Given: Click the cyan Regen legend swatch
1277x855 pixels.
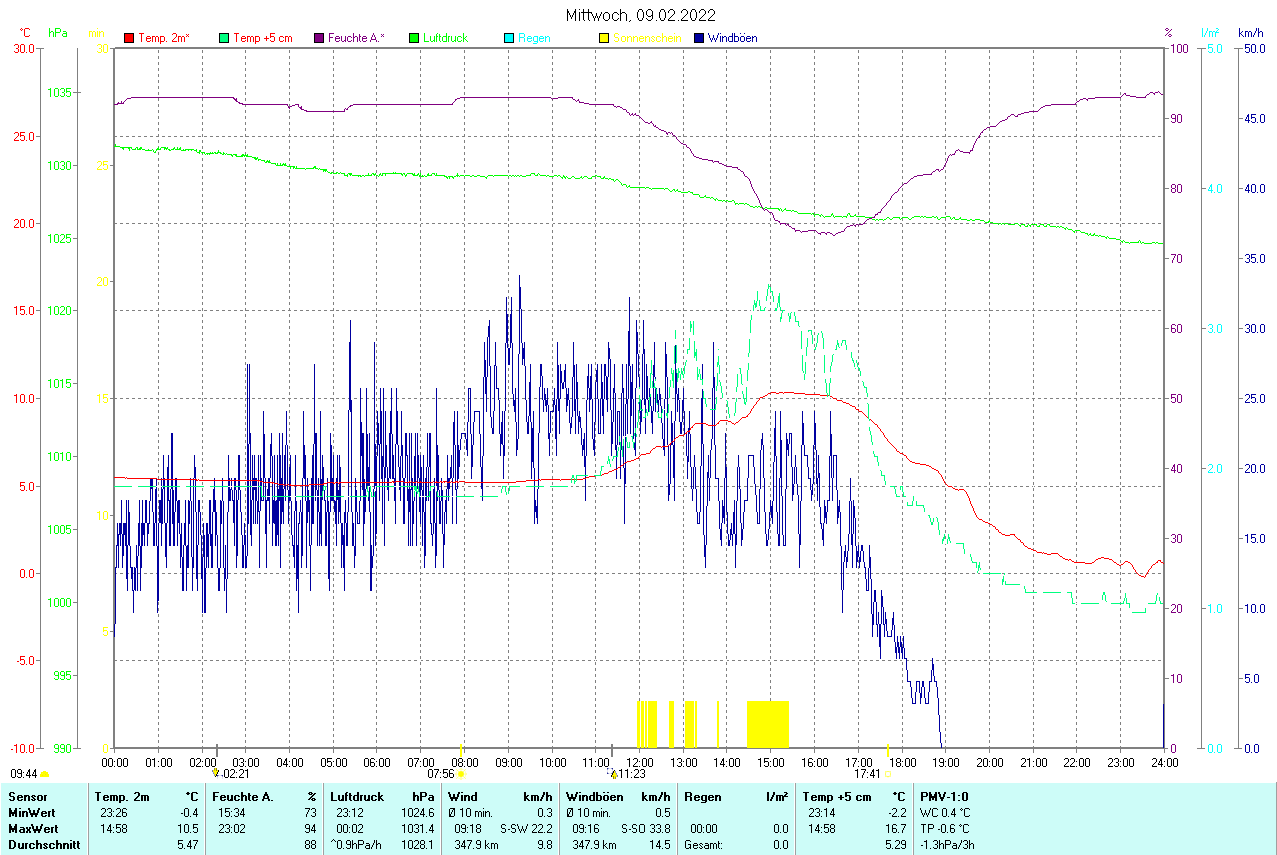Looking at the screenshot, I should 509,38.
